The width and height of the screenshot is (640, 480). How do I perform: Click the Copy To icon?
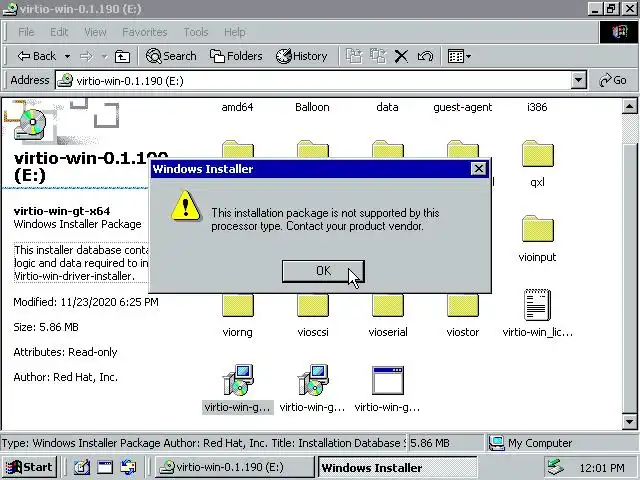(378, 56)
